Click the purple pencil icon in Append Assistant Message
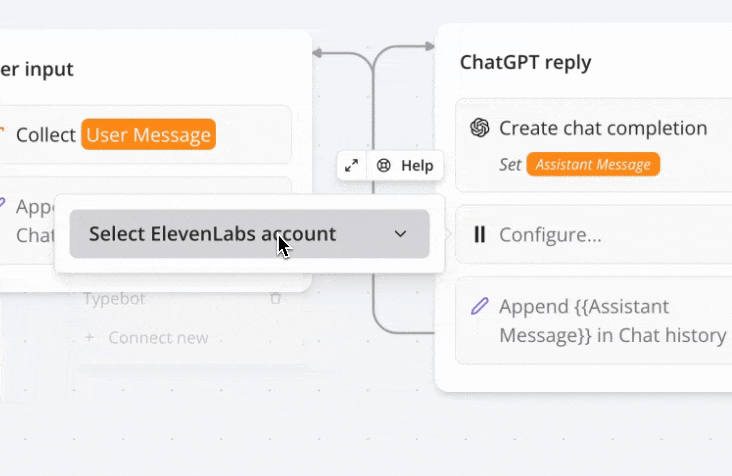Screen dimensions: 732x476 (x=479, y=306)
